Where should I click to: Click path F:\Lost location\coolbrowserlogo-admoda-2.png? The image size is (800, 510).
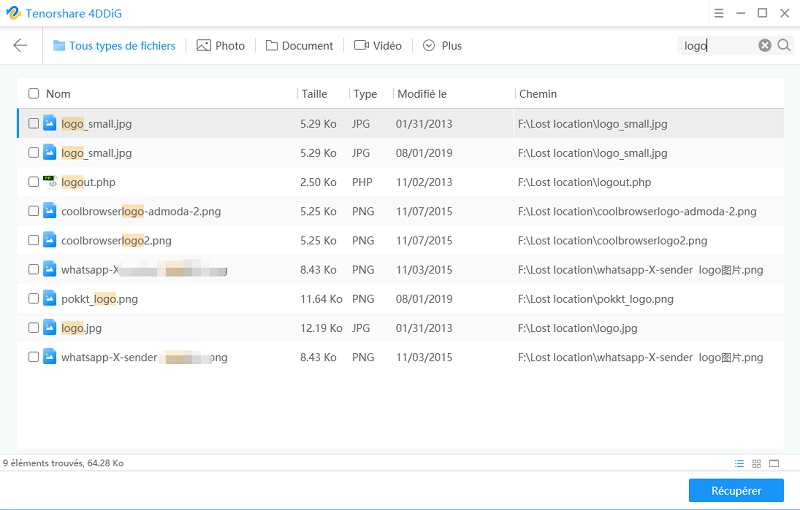(637, 211)
